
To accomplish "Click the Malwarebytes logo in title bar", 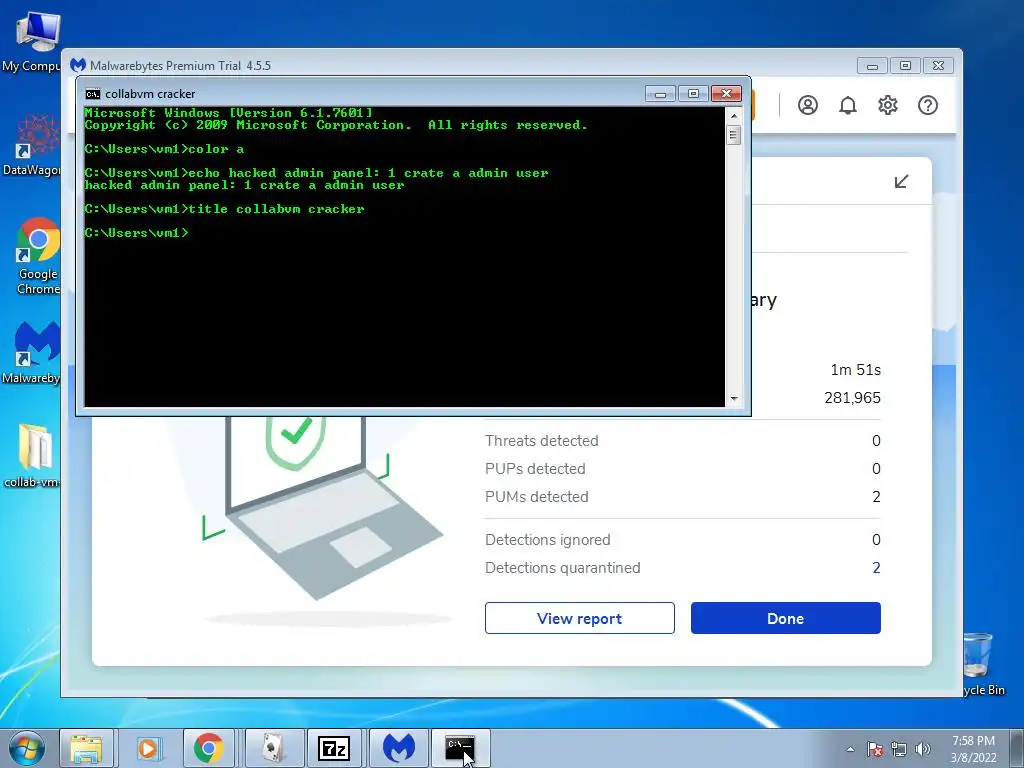I will pyautogui.click(x=78, y=65).
